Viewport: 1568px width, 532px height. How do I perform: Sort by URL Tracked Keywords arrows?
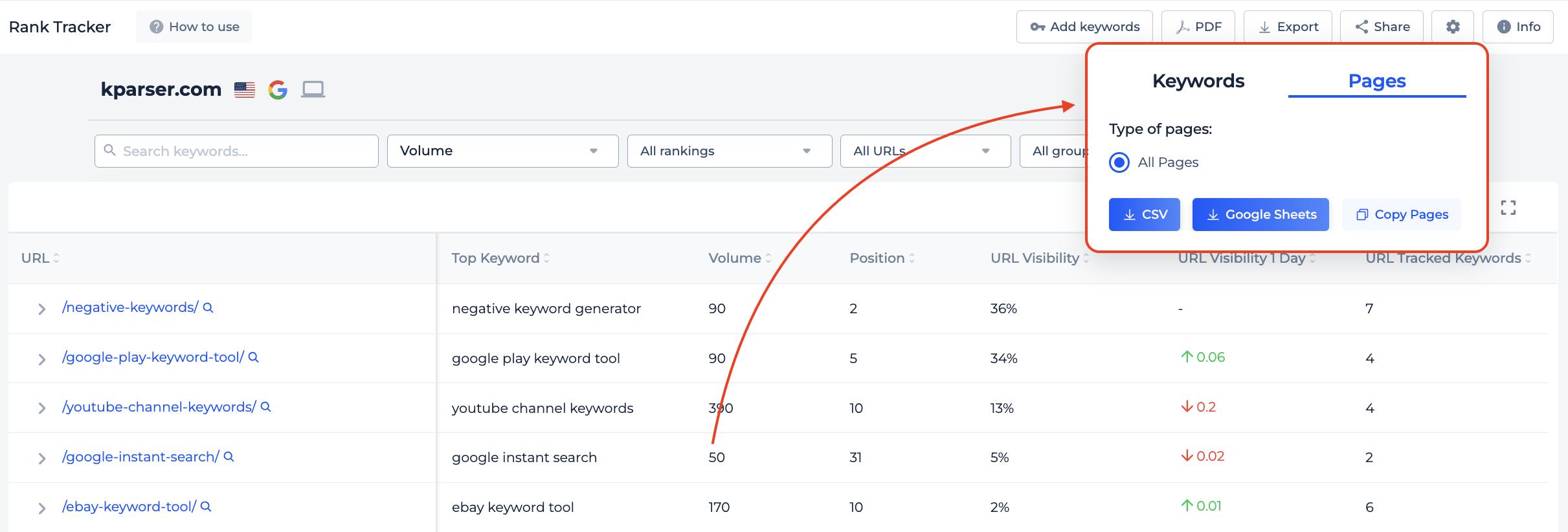(x=1528, y=258)
